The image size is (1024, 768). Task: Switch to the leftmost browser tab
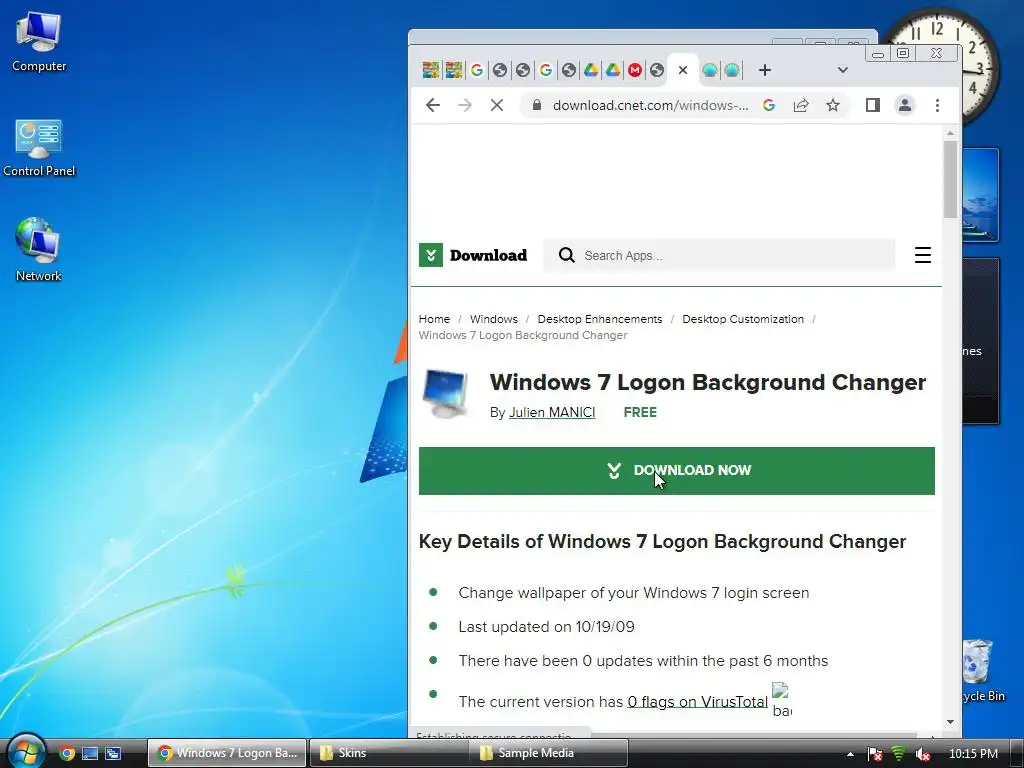[x=430, y=70]
